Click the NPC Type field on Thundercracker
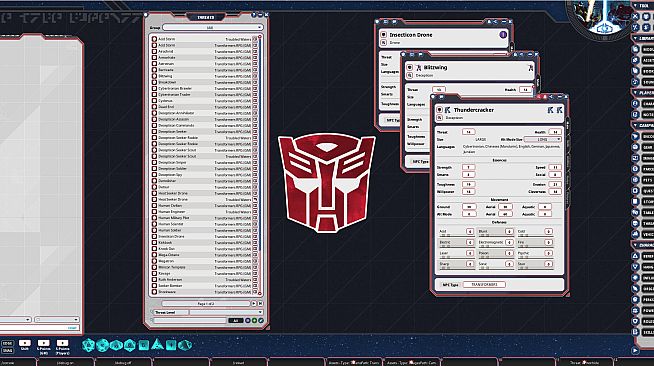The height and width of the screenshot is (366, 654). coord(484,284)
